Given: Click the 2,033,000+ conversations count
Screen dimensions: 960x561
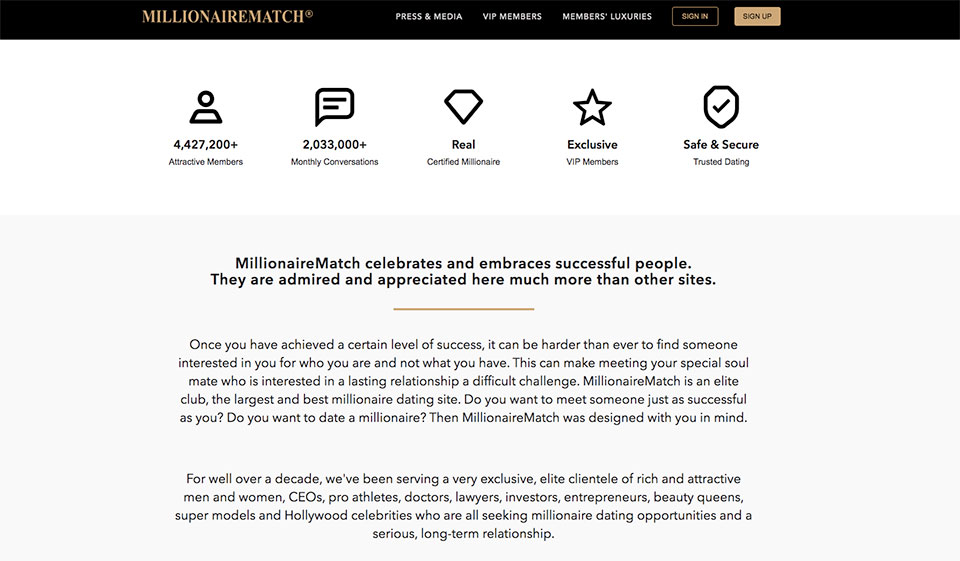Looking at the screenshot, I should point(334,144).
